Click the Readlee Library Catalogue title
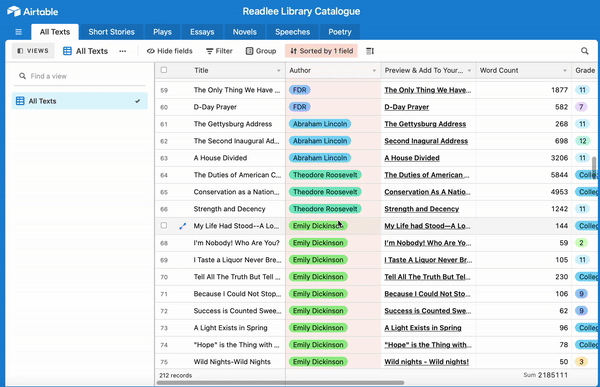This screenshot has height=387, width=600. click(x=301, y=11)
